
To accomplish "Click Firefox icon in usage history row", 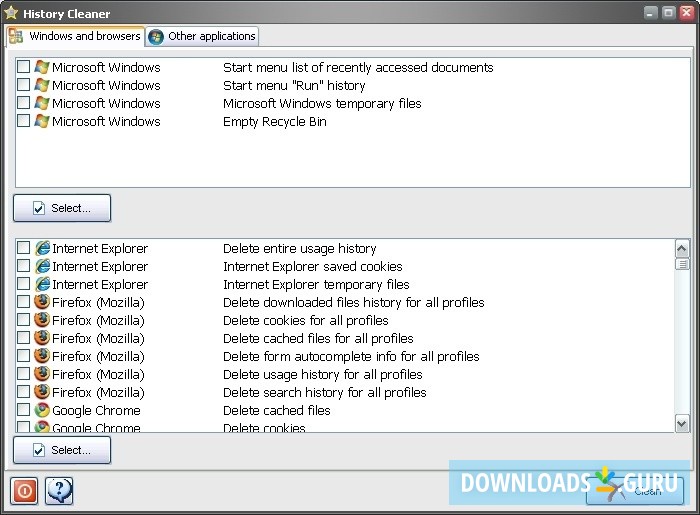I will 42,374.
